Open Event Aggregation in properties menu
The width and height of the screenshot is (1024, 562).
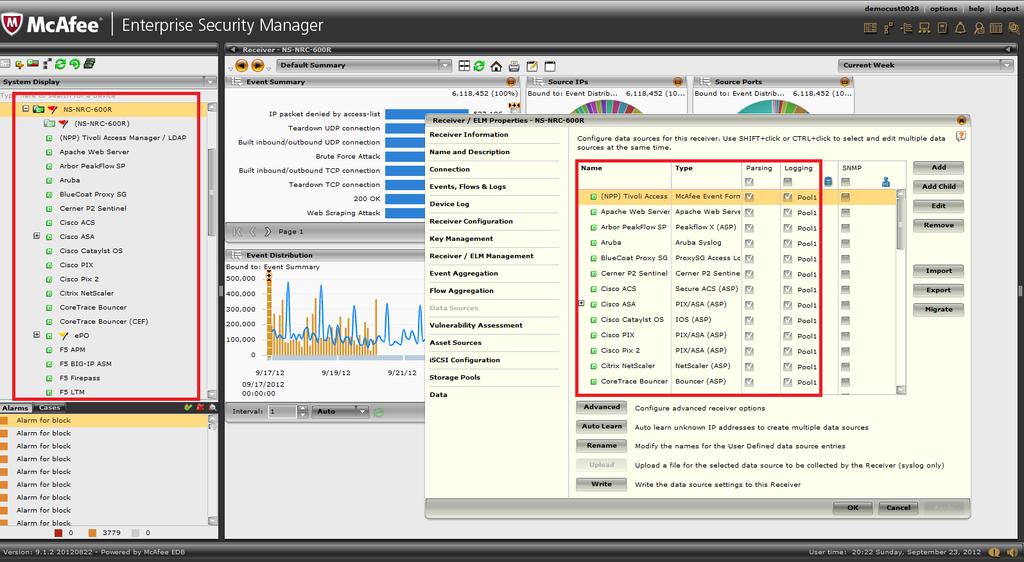point(464,273)
